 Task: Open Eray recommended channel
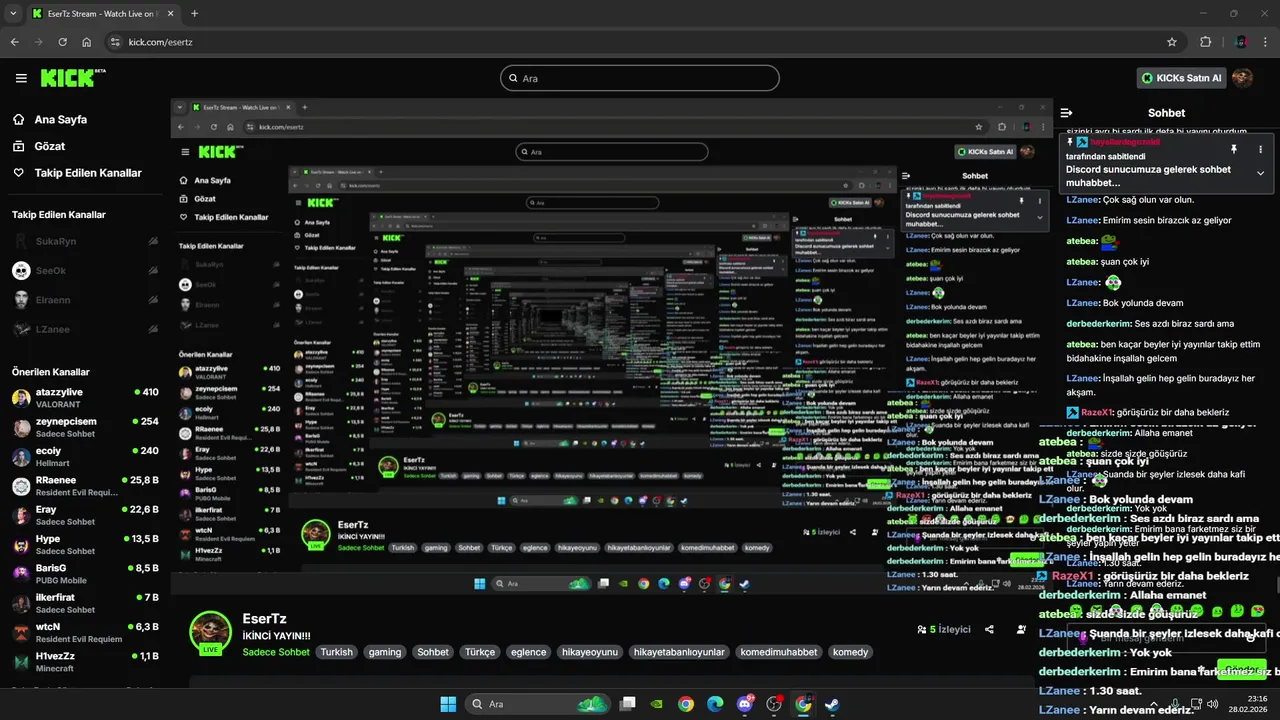(84, 515)
